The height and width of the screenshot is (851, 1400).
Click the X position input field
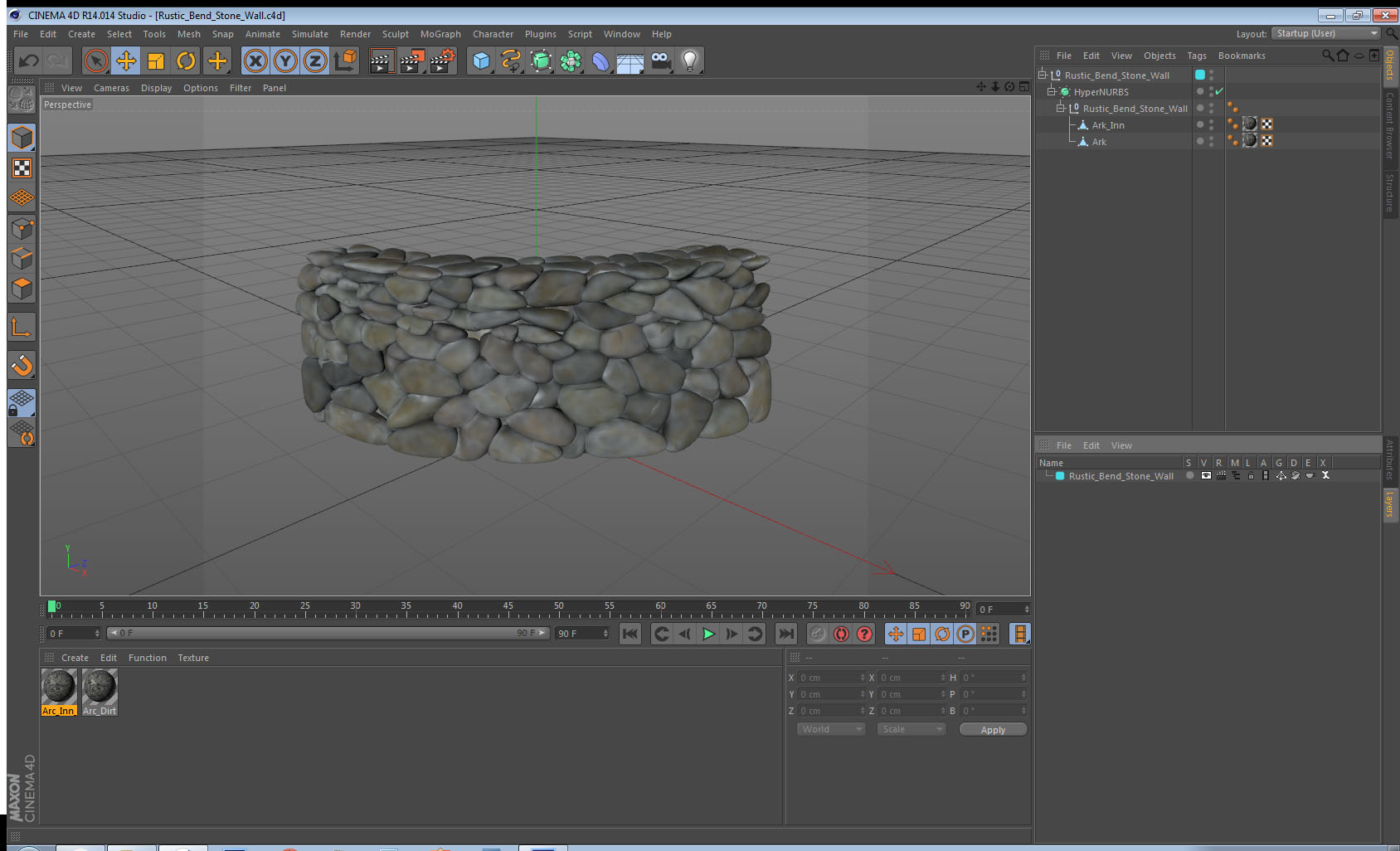click(831, 678)
